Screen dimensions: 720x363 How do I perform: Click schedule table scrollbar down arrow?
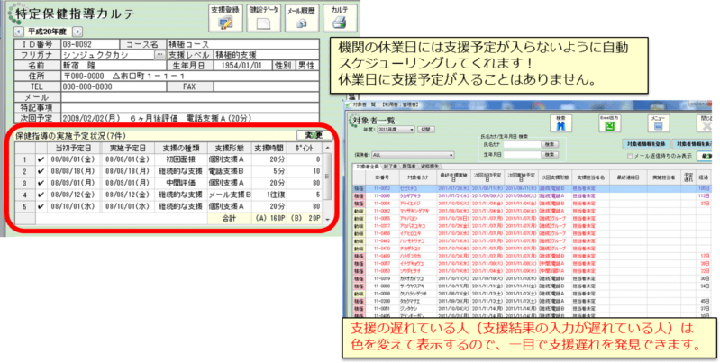pos(327,219)
